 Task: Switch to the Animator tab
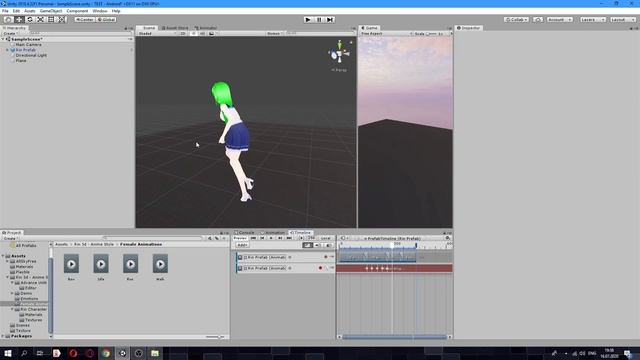[x=205, y=28]
